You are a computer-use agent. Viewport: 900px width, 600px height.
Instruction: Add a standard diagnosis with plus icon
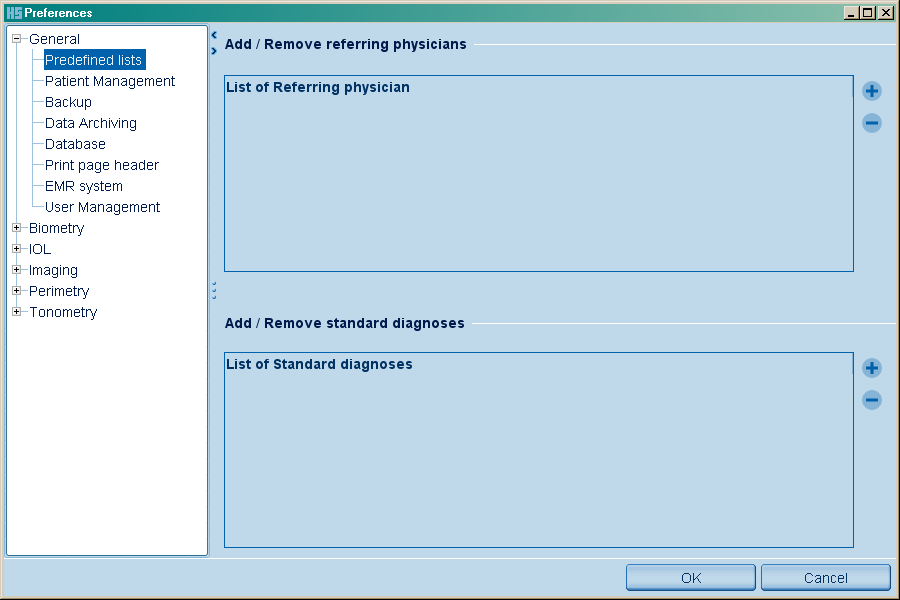coord(872,368)
